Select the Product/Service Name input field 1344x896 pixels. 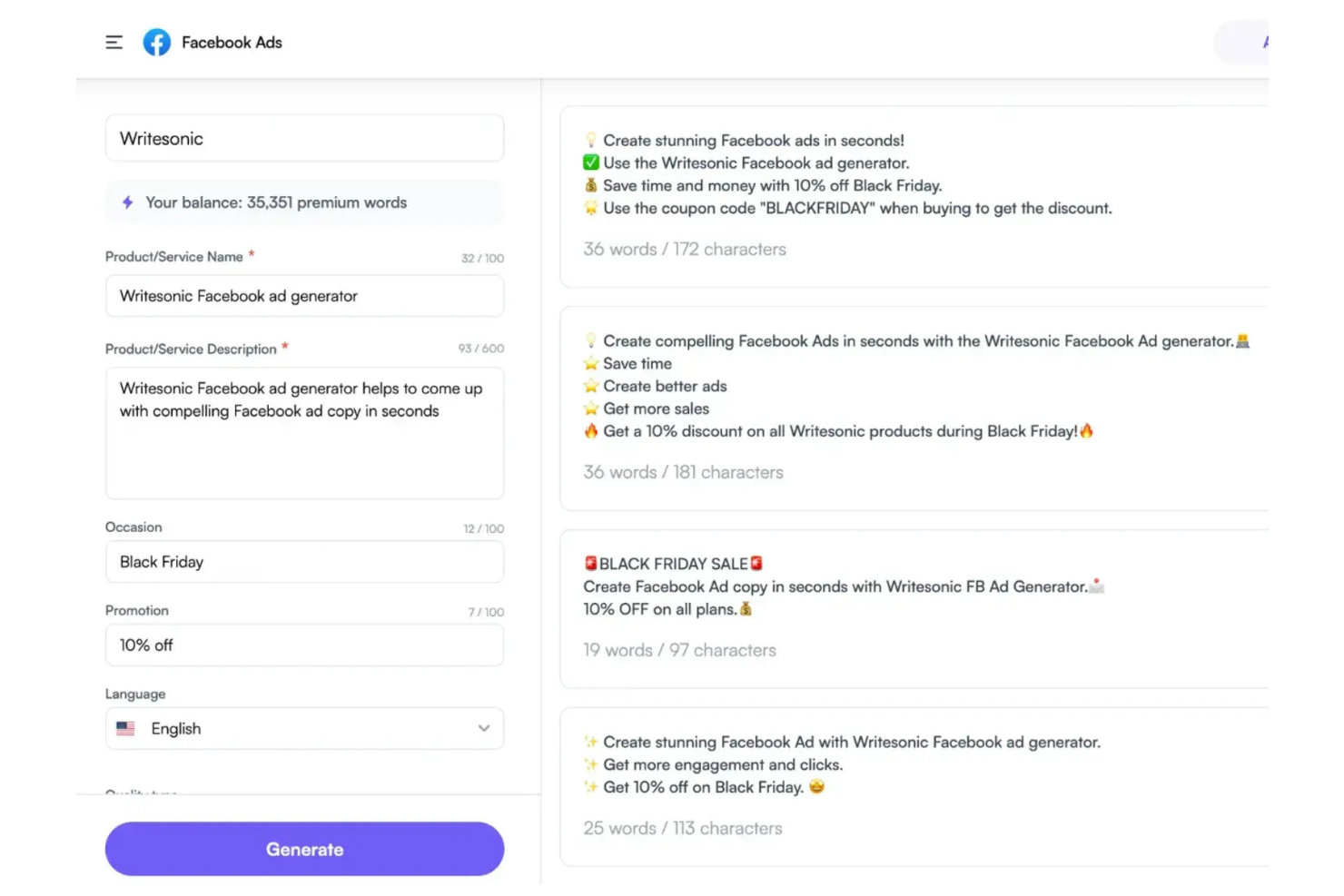tap(304, 296)
